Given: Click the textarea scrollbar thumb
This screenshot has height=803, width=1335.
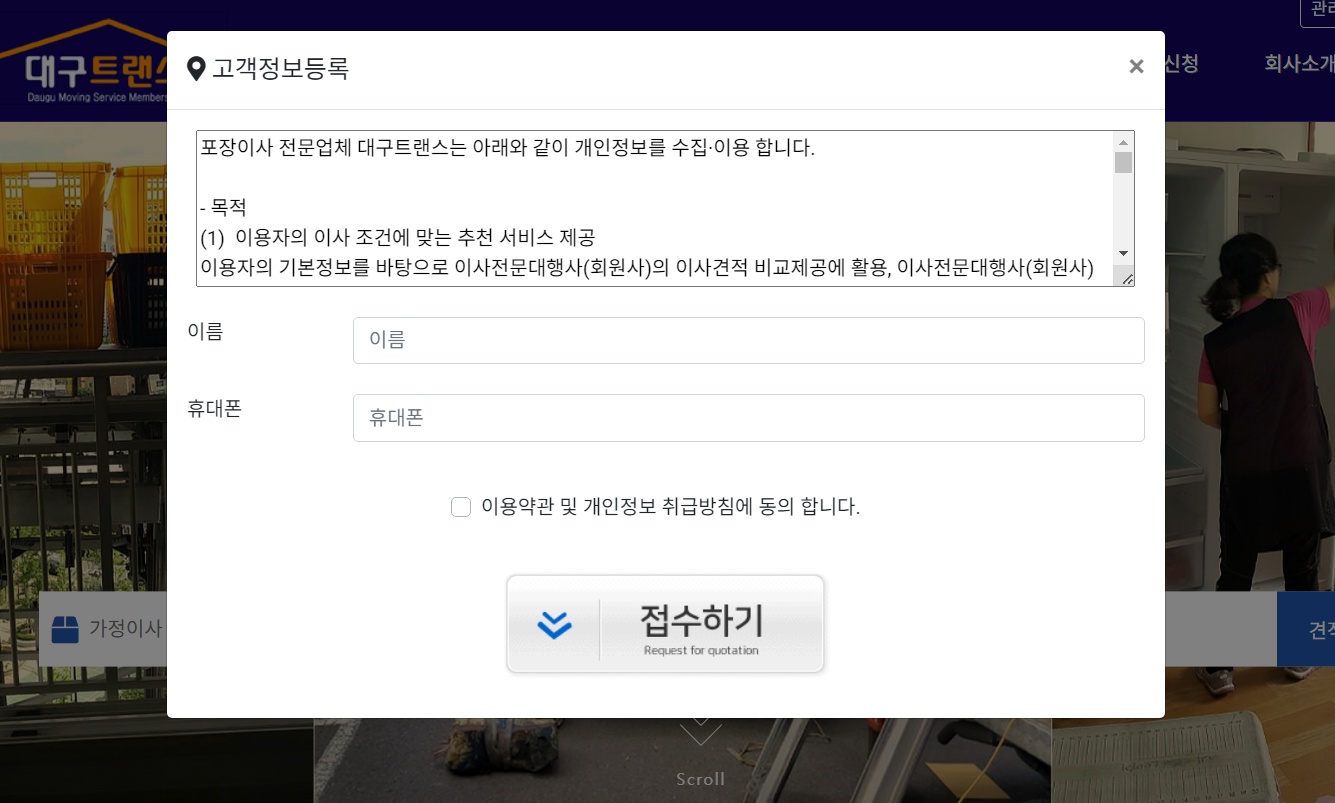Looking at the screenshot, I should (1123, 163).
